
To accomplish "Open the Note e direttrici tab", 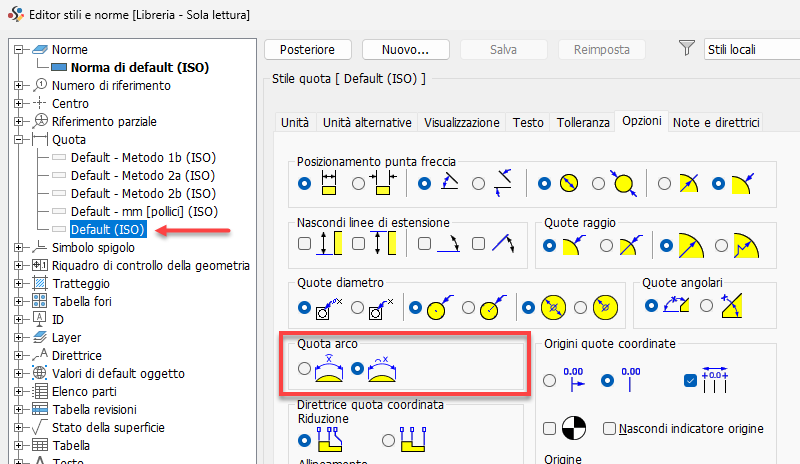I will coord(716,122).
